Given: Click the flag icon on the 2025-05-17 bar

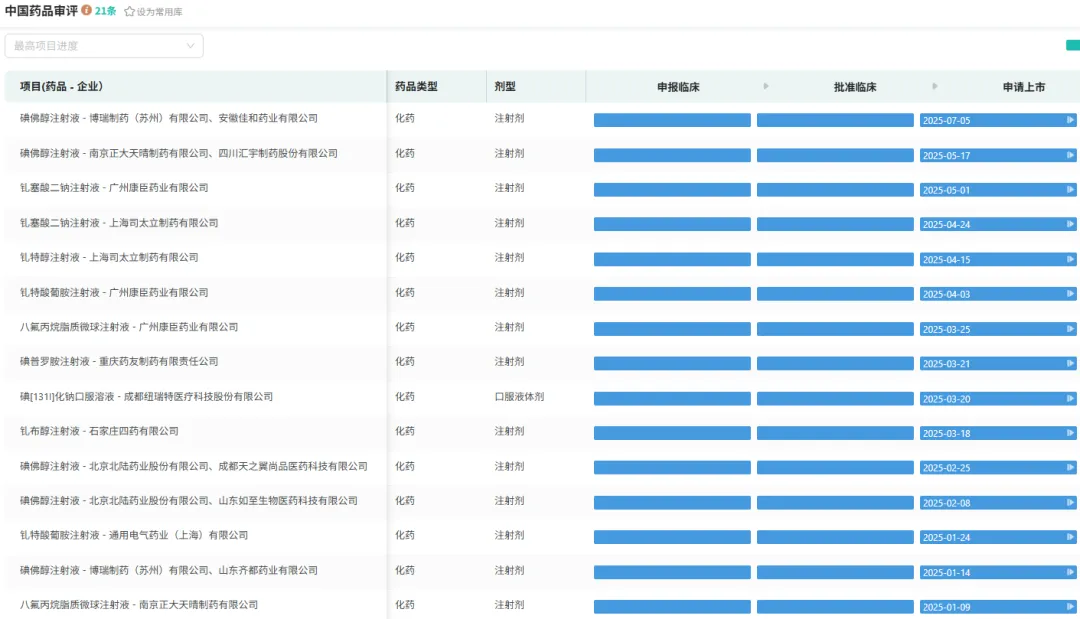Looking at the screenshot, I should (x=1070, y=155).
